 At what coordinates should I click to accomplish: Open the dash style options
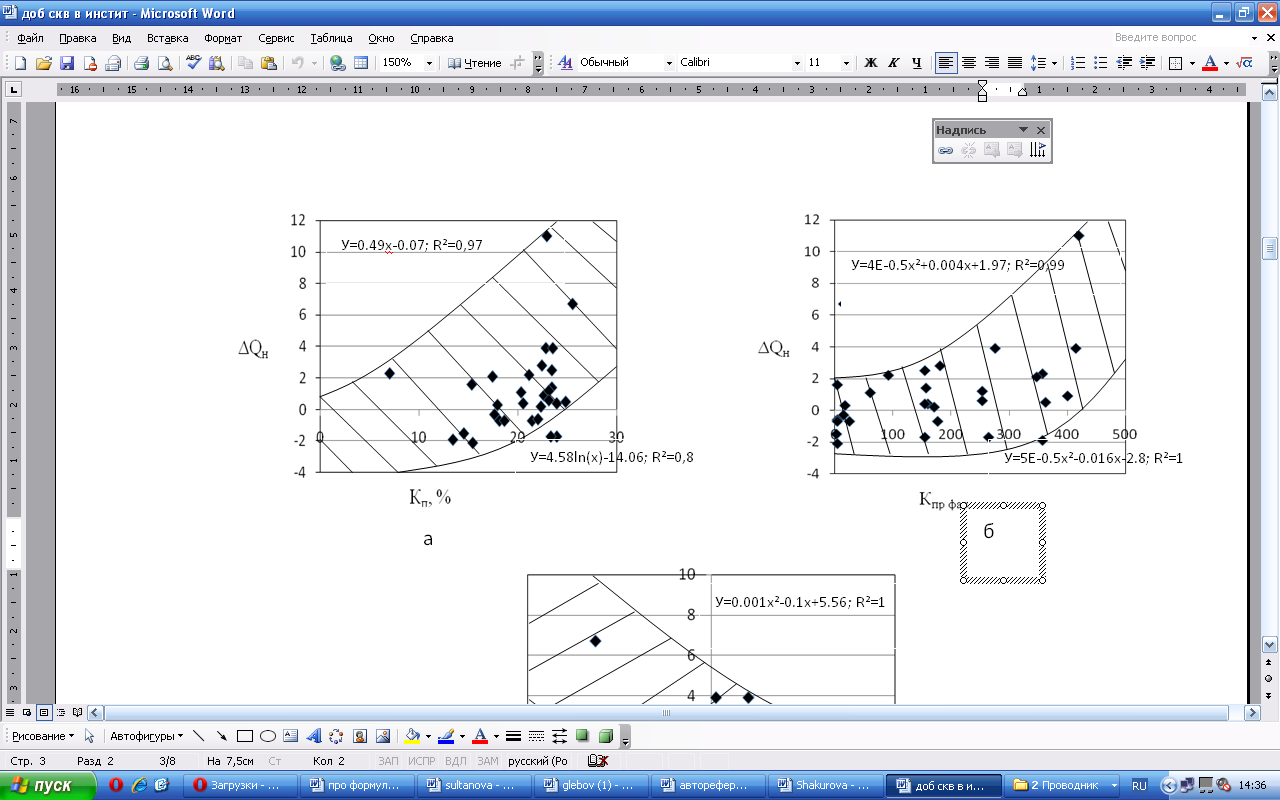pos(536,736)
